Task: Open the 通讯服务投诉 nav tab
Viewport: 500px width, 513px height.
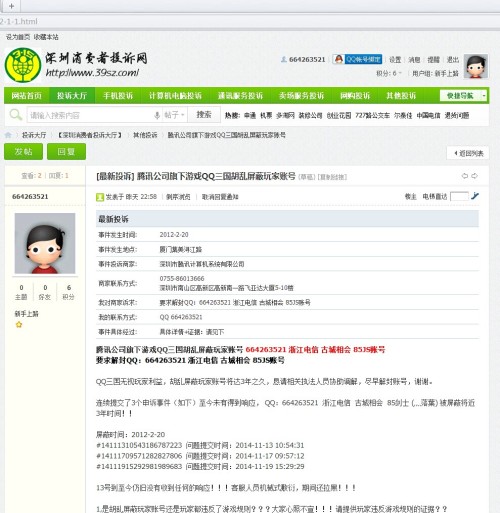Action: pos(240,96)
